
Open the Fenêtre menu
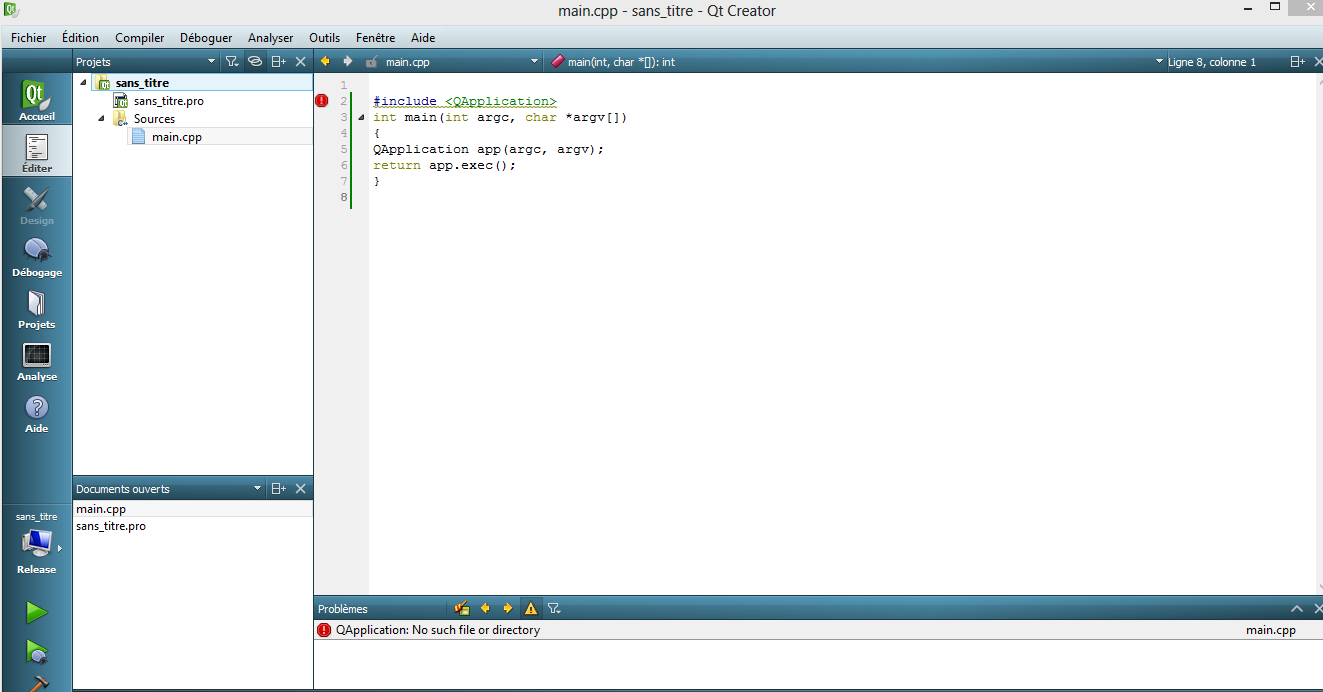tap(375, 38)
